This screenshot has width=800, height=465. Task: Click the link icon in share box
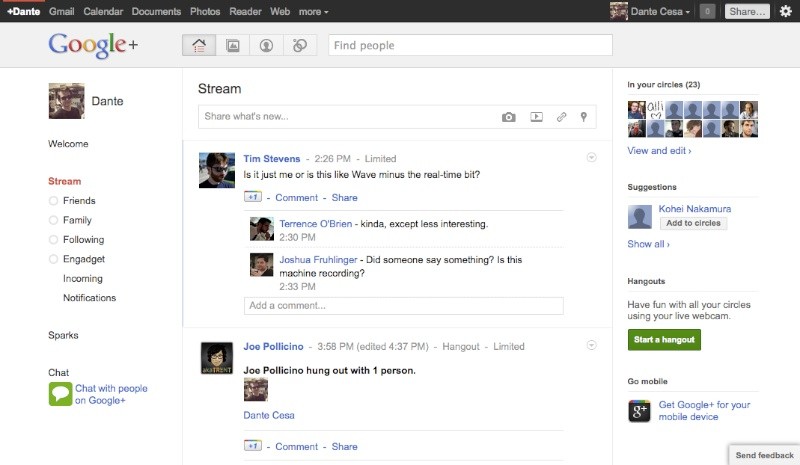click(561, 117)
